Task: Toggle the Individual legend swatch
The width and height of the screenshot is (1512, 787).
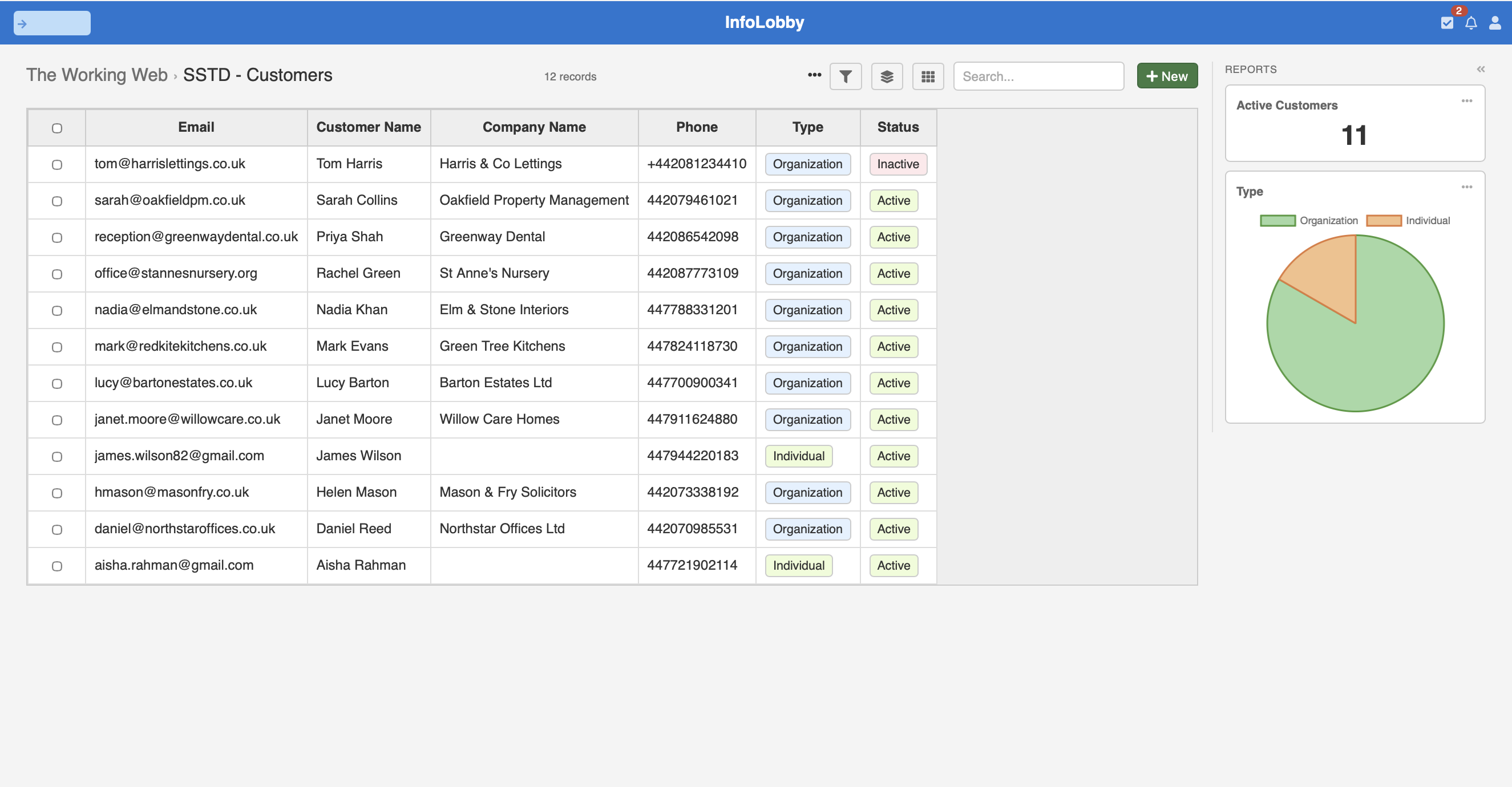Action: (x=1384, y=221)
